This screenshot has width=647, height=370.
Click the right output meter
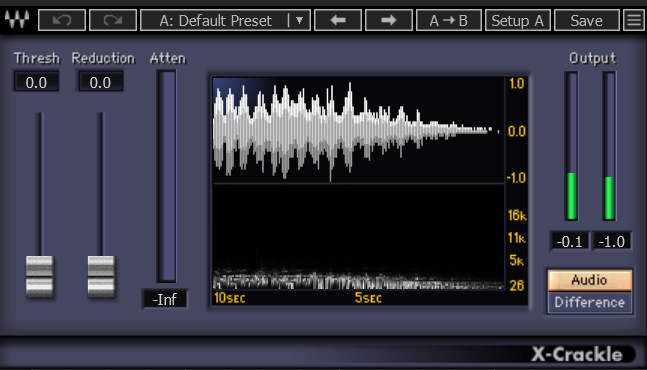click(x=609, y=146)
